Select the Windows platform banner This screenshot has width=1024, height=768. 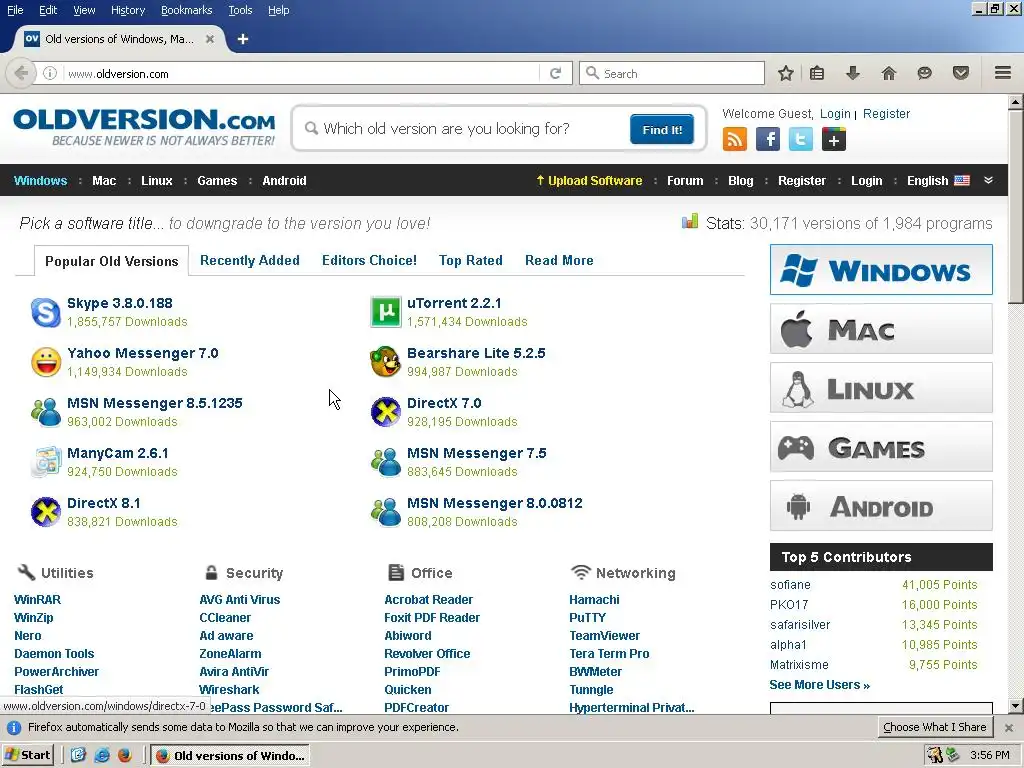(x=881, y=270)
